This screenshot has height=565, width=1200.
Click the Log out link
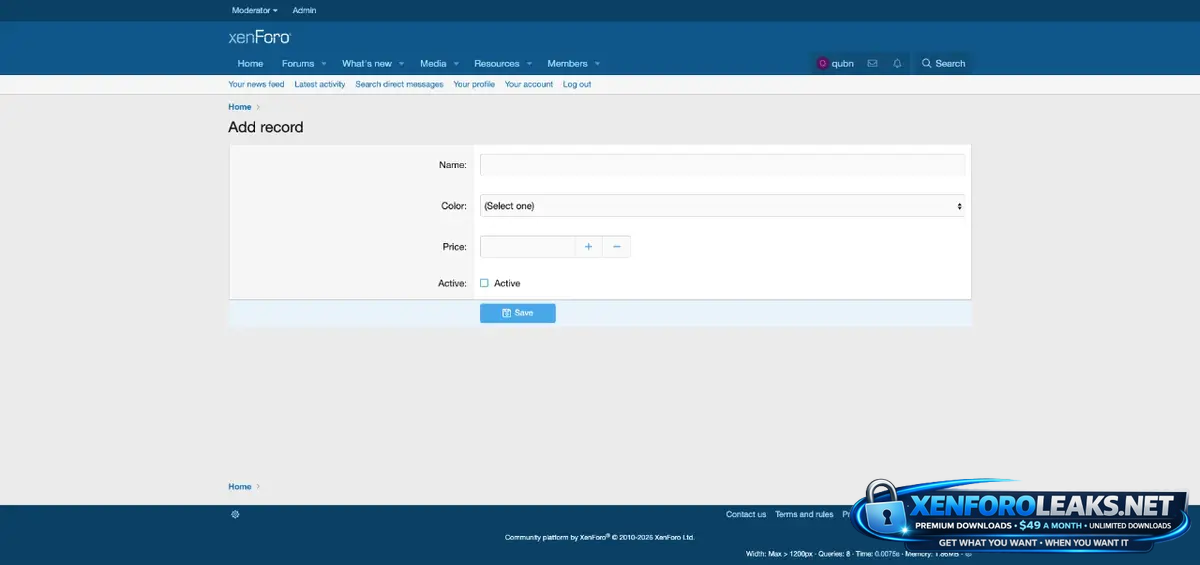coord(577,84)
